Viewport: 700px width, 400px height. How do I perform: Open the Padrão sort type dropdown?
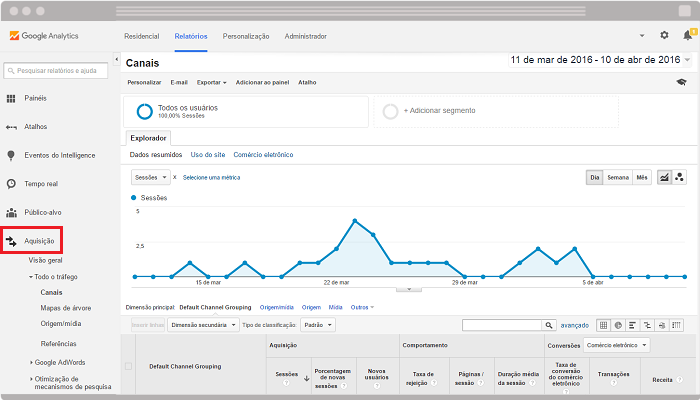click(318, 325)
